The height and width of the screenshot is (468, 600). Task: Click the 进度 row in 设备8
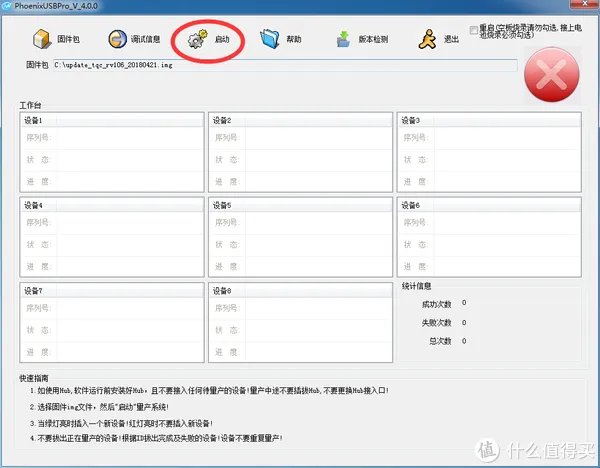point(300,352)
